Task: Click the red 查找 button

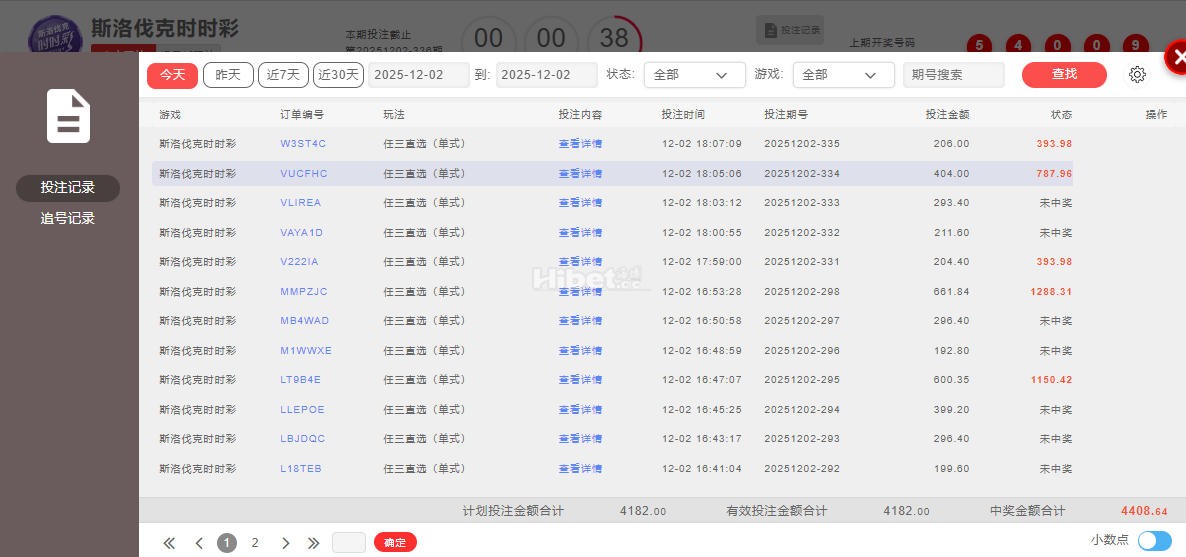Action: (x=1064, y=75)
